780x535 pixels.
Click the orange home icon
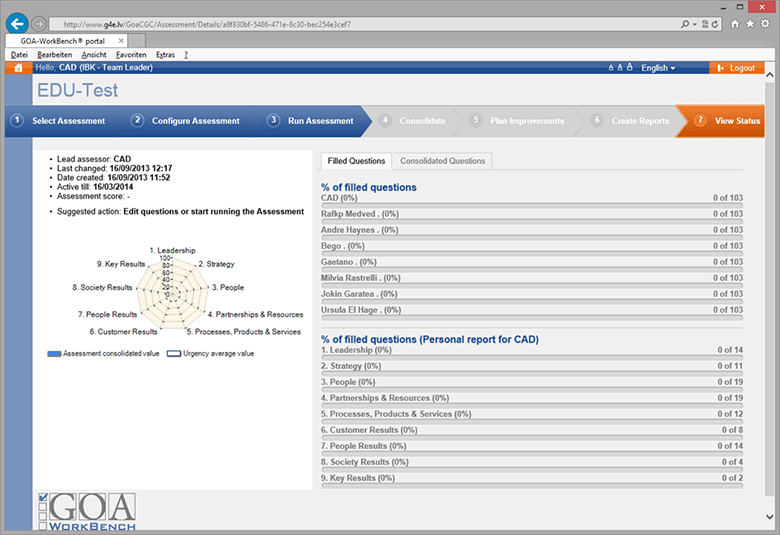pyautogui.click(x=17, y=68)
